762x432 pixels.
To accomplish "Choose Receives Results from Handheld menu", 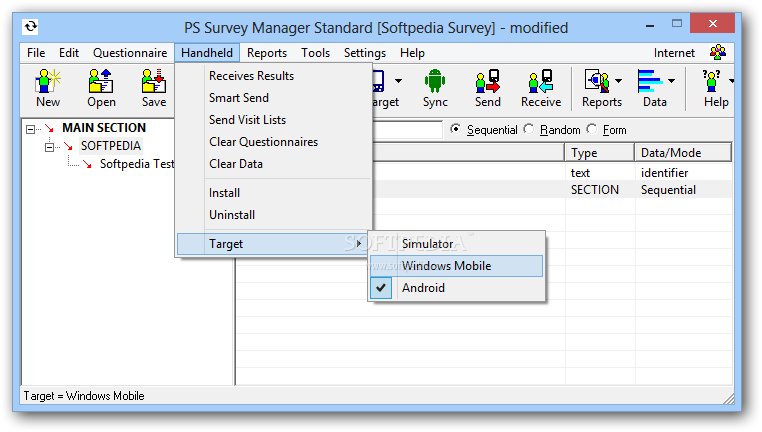I will [x=274, y=76].
